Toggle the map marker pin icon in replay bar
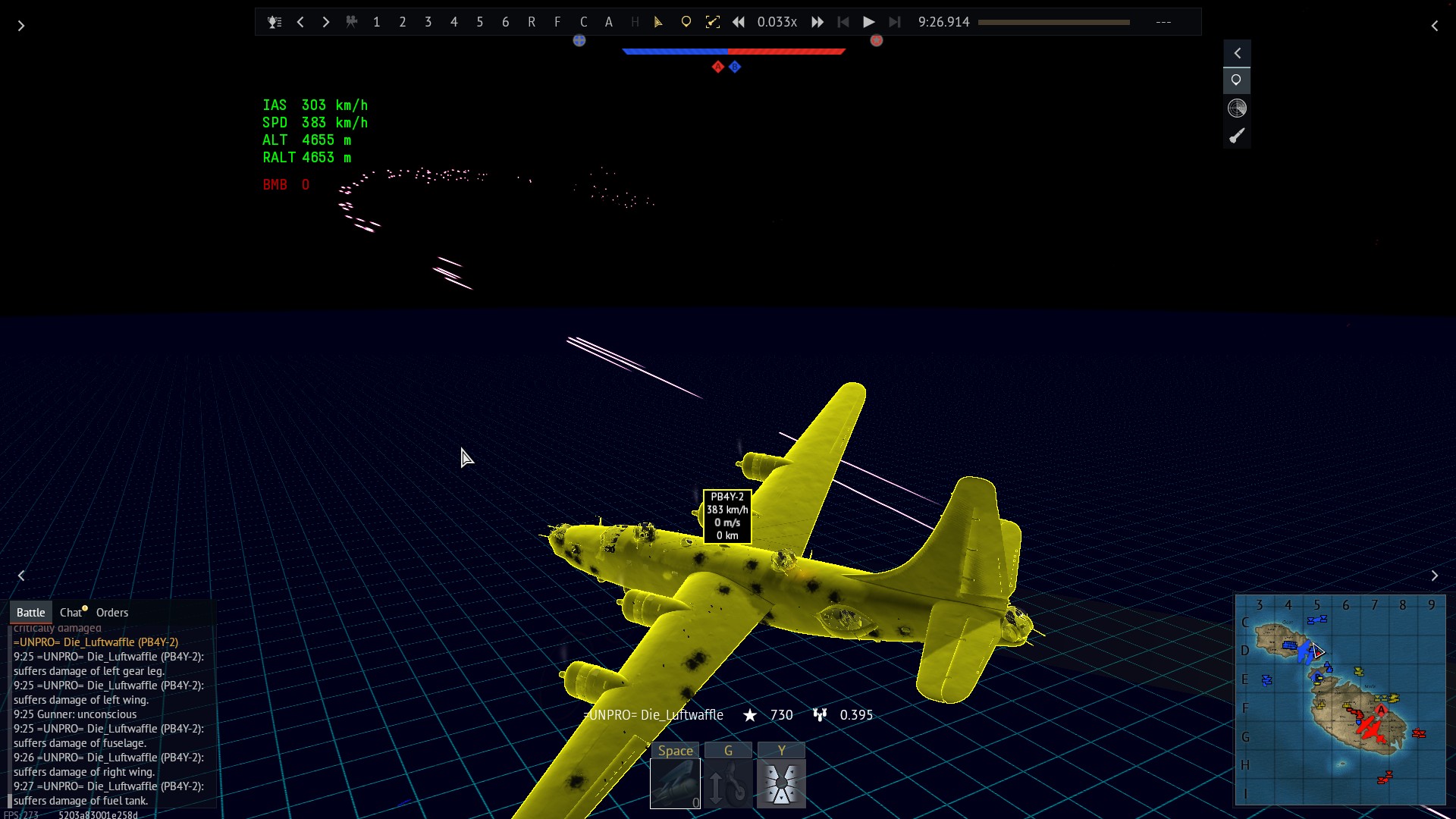The width and height of the screenshot is (1456, 819). pyautogui.click(x=686, y=22)
